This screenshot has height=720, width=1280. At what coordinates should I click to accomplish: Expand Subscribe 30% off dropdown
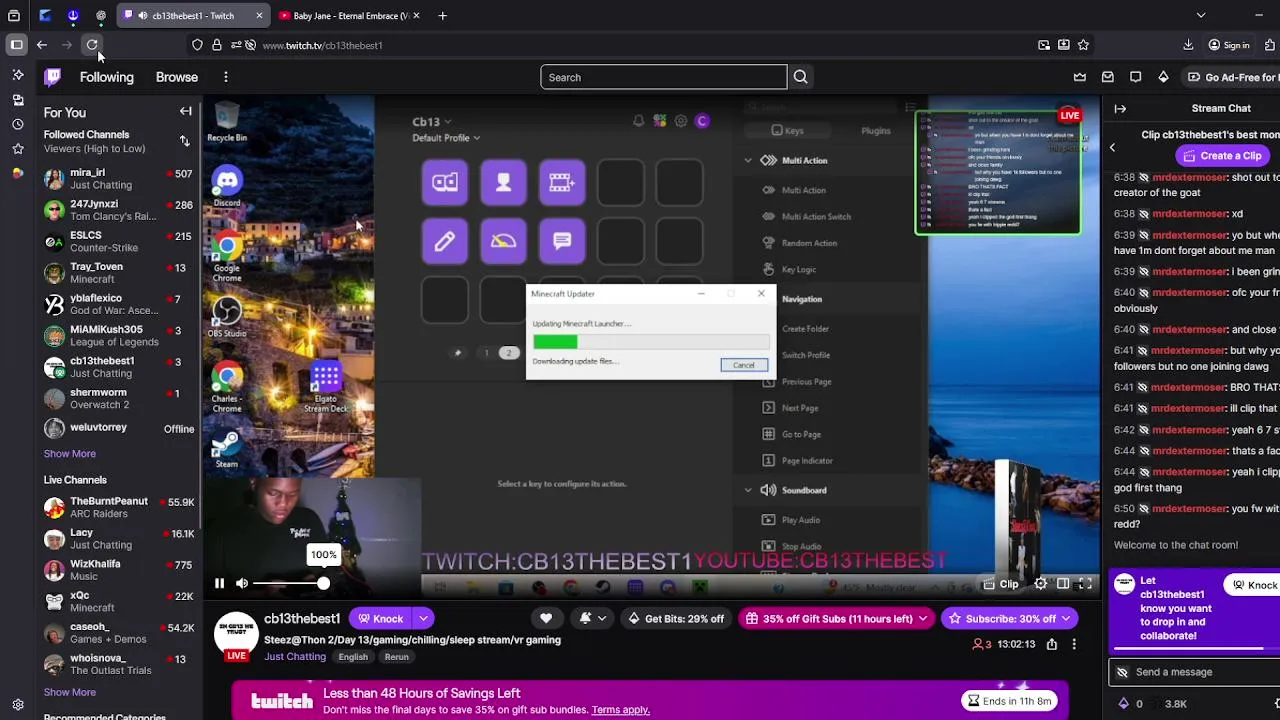pyautogui.click(x=1065, y=618)
